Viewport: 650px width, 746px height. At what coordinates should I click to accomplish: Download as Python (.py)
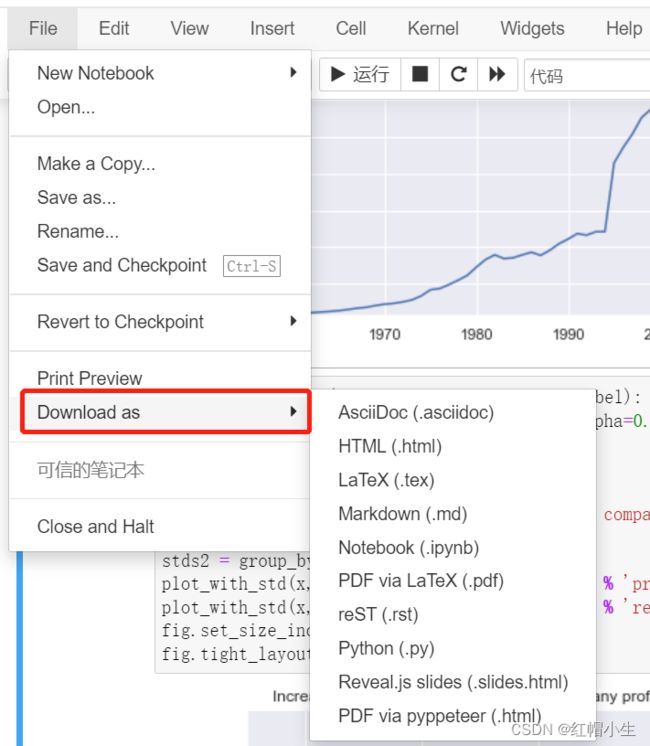coord(453,648)
